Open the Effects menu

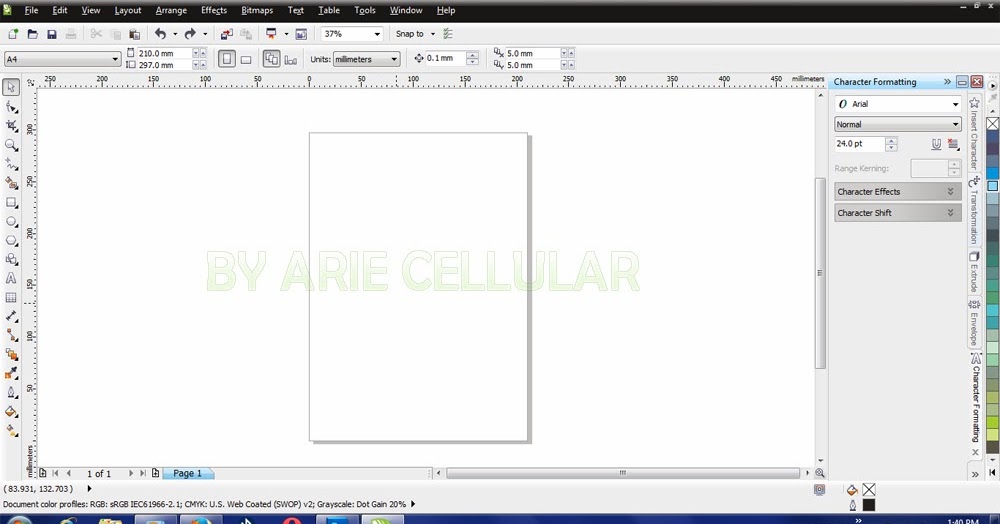[x=214, y=10]
